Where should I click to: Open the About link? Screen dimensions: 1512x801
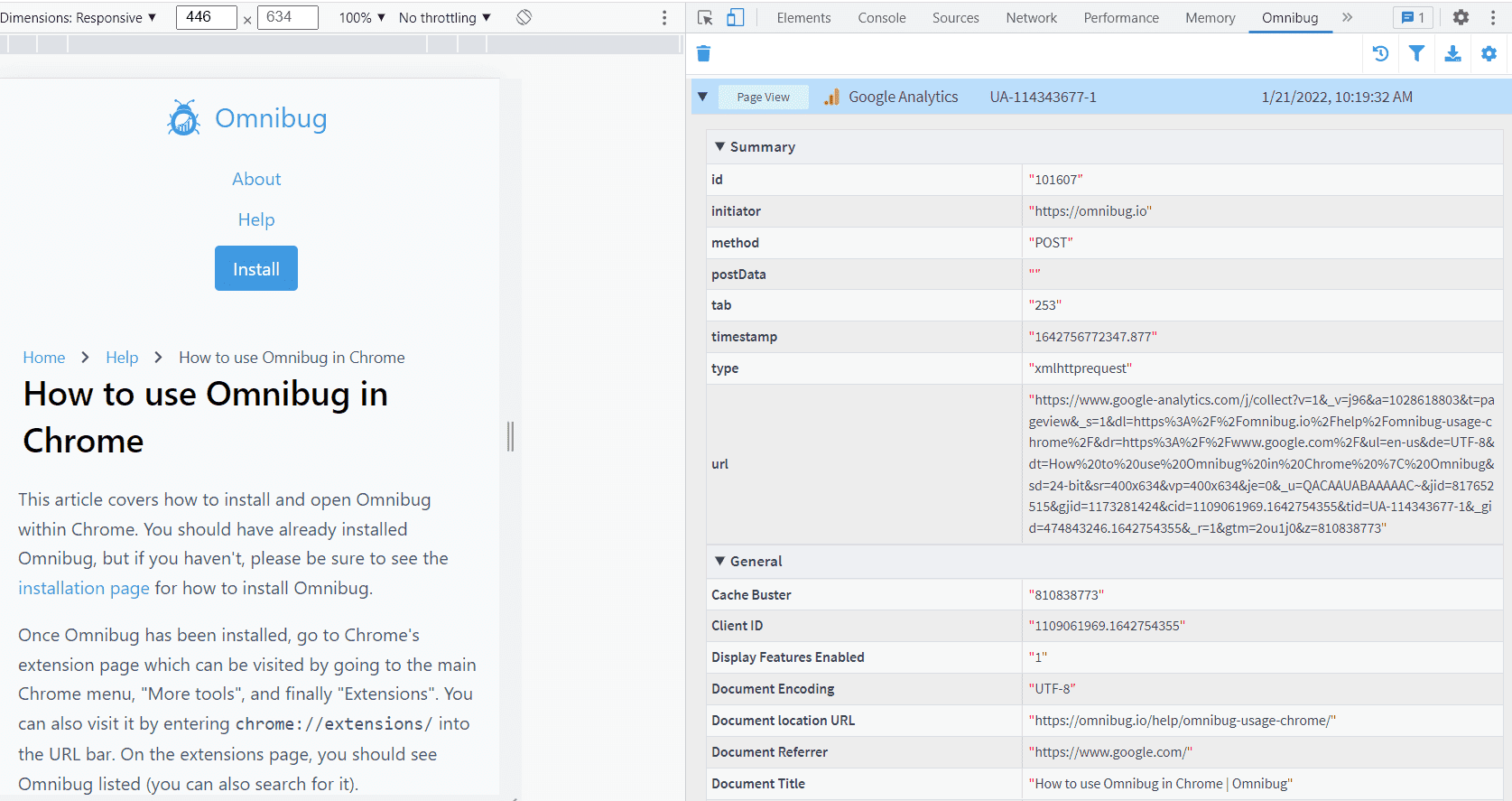(x=256, y=179)
